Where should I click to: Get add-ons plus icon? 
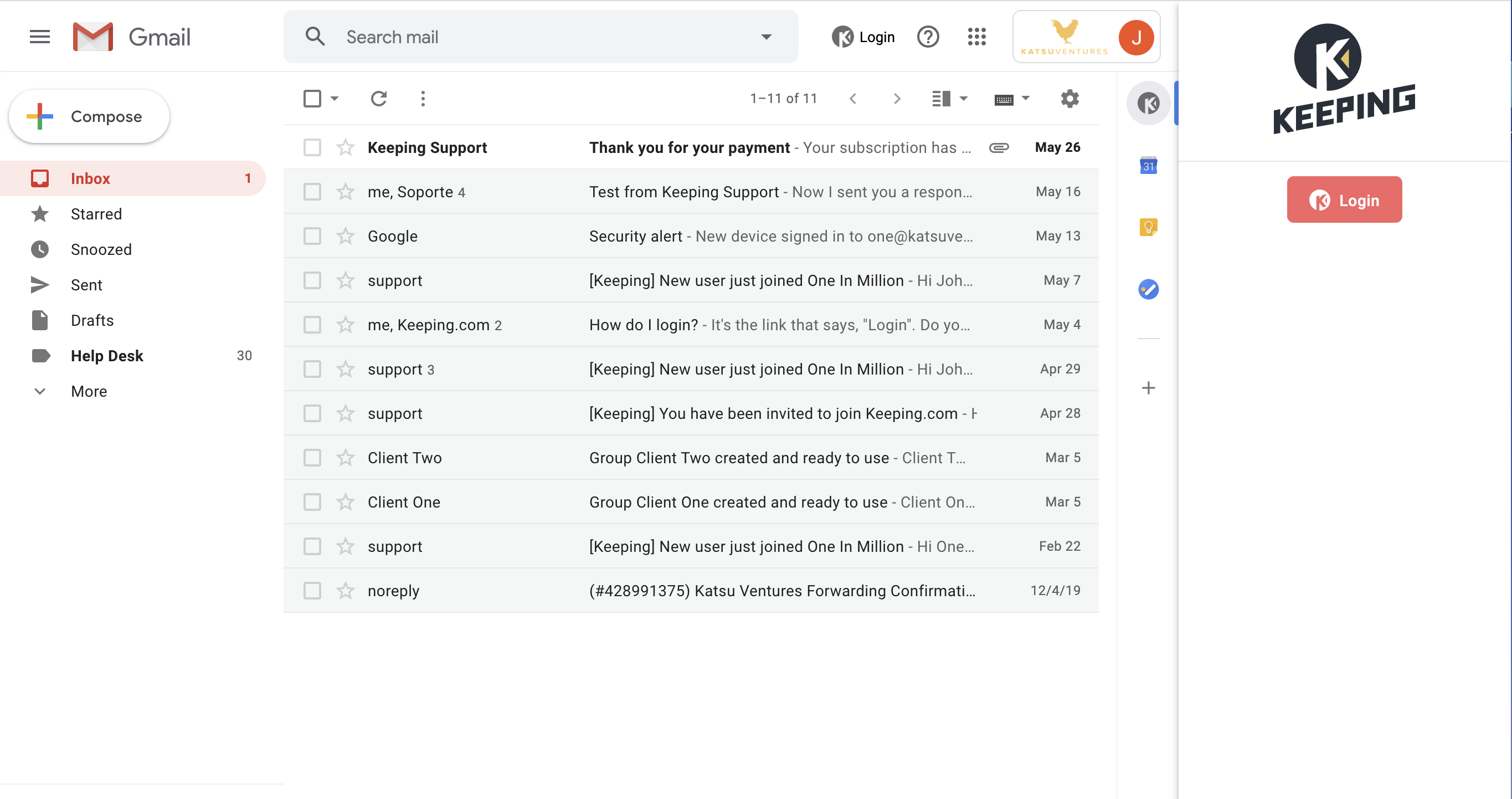[1148, 387]
